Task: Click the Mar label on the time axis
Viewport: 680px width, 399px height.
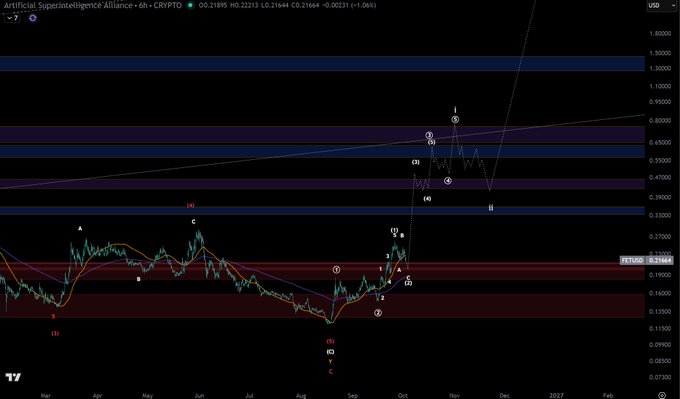Action: pyautogui.click(x=45, y=395)
